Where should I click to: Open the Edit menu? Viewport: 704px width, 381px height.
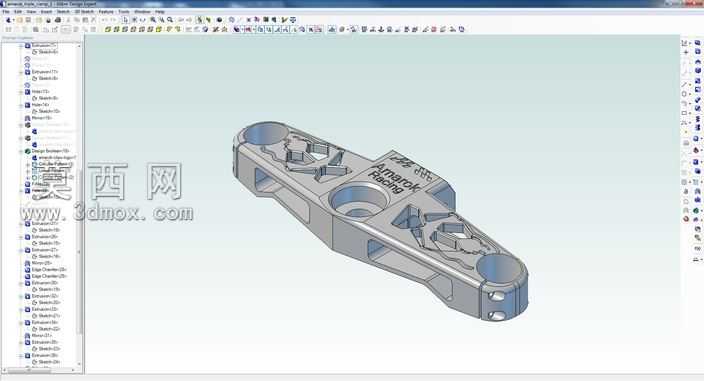(x=18, y=12)
